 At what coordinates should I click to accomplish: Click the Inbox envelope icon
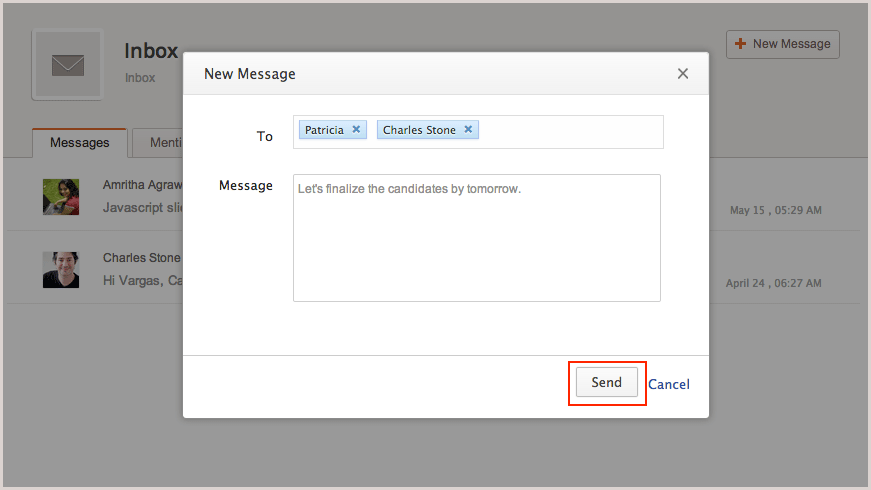[x=67, y=65]
